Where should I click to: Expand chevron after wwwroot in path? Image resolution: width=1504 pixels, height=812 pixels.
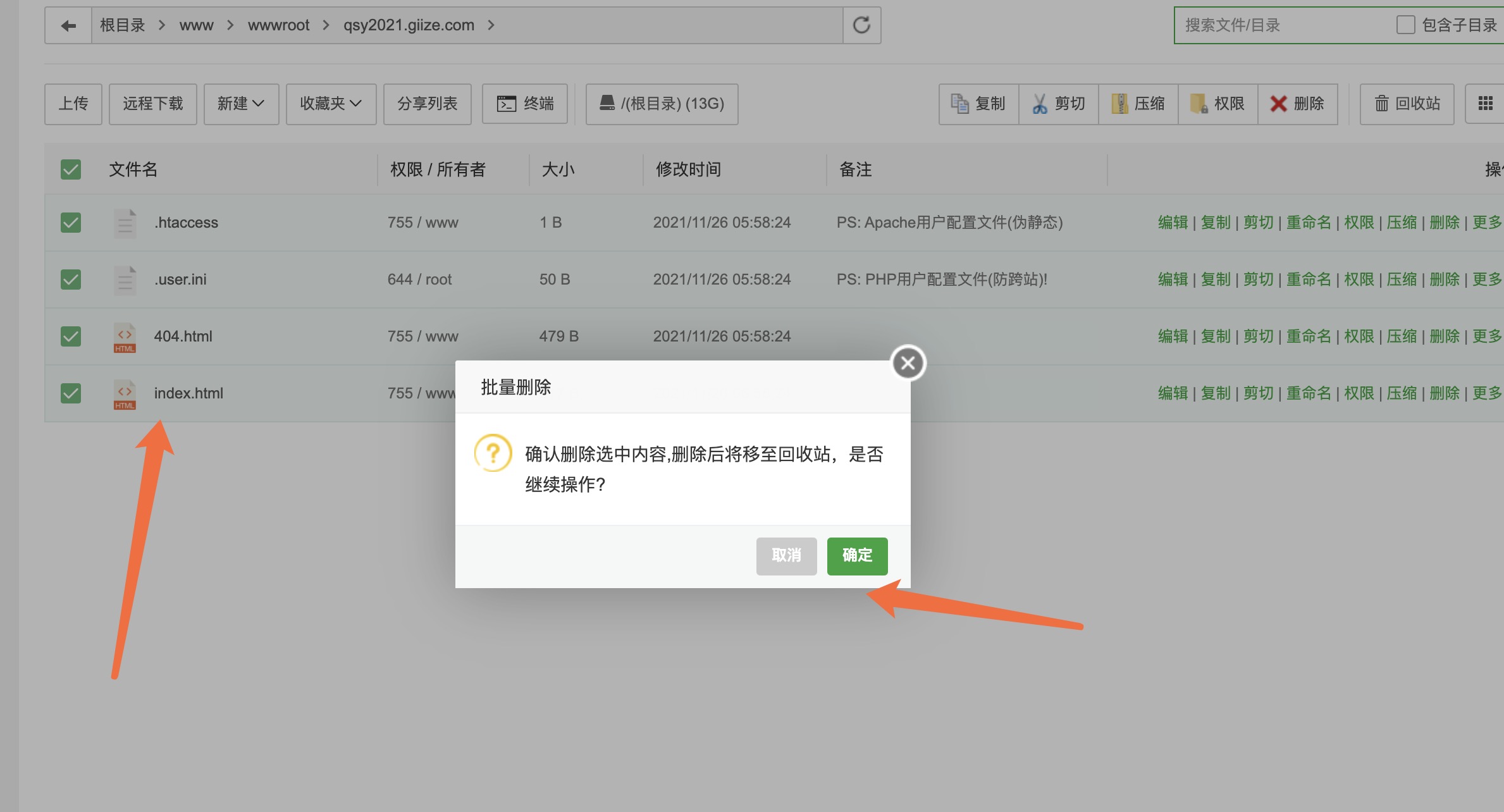pyautogui.click(x=326, y=25)
